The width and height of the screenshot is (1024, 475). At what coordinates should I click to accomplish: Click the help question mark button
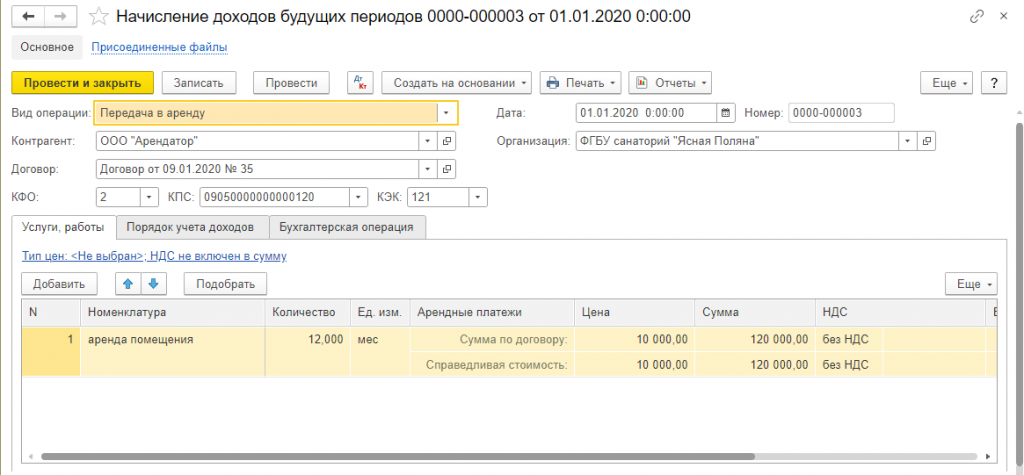993,83
